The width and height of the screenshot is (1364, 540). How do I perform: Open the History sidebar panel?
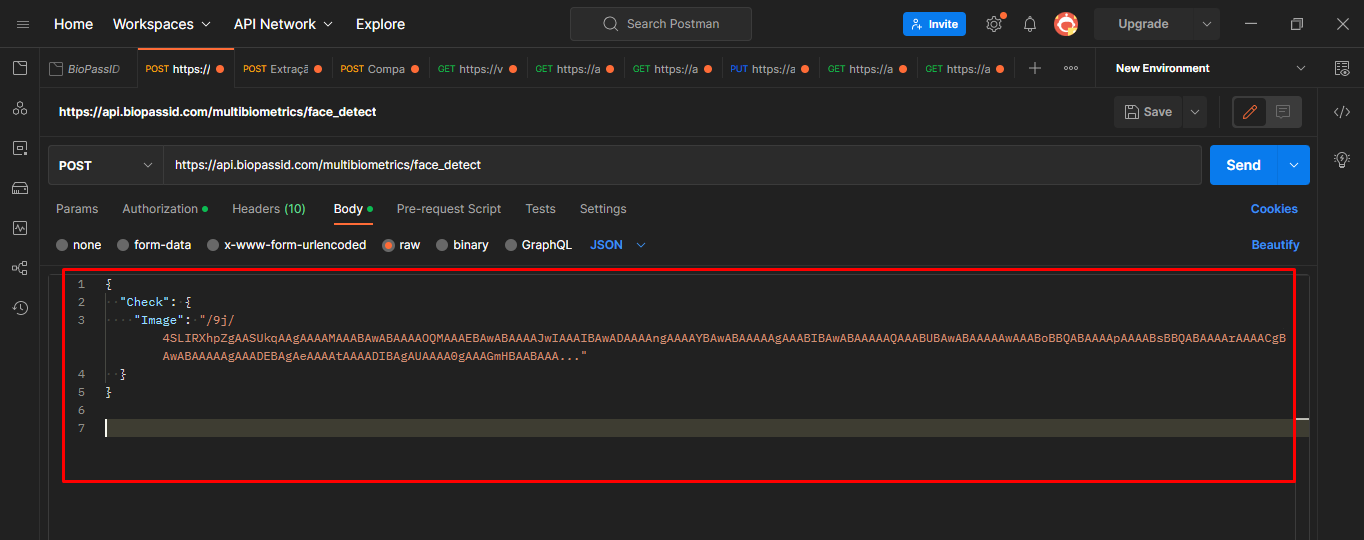[x=20, y=308]
